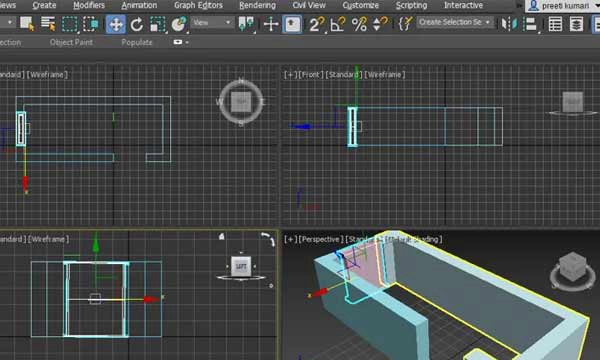Screen dimensions: 600x360
Task: Open the Customize menu
Action: coord(360,5)
